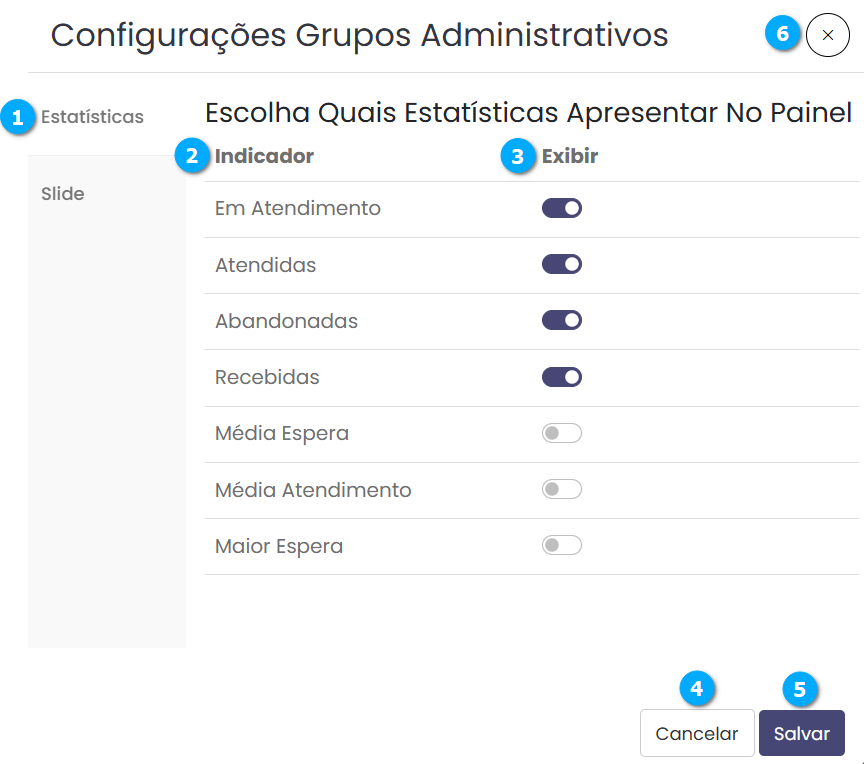Screen dimensions: 864x764
Task: Close the Configurações dialog with X
Action: [827, 35]
